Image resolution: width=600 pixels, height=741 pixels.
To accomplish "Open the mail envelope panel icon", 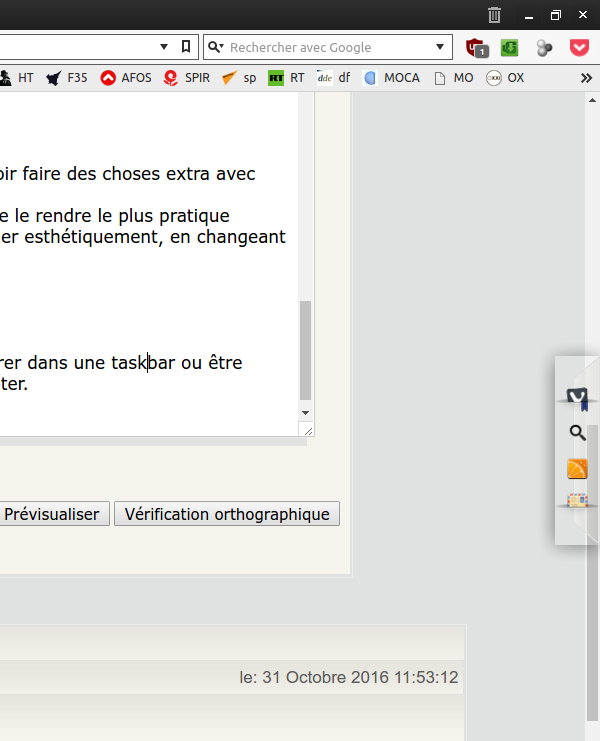I will [577, 500].
